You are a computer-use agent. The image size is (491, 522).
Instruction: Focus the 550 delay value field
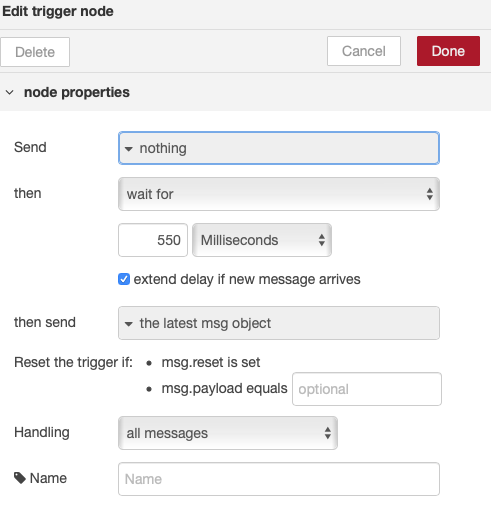pos(153,240)
